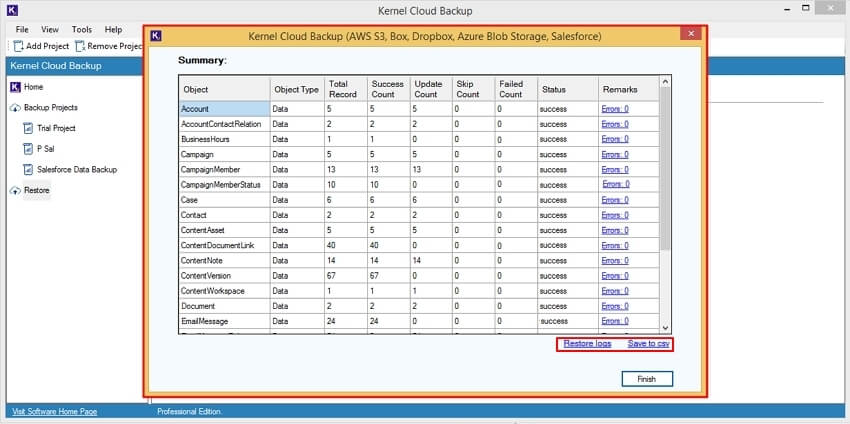Click the Failed Count column header
850x424 pixels.
click(x=516, y=89)
